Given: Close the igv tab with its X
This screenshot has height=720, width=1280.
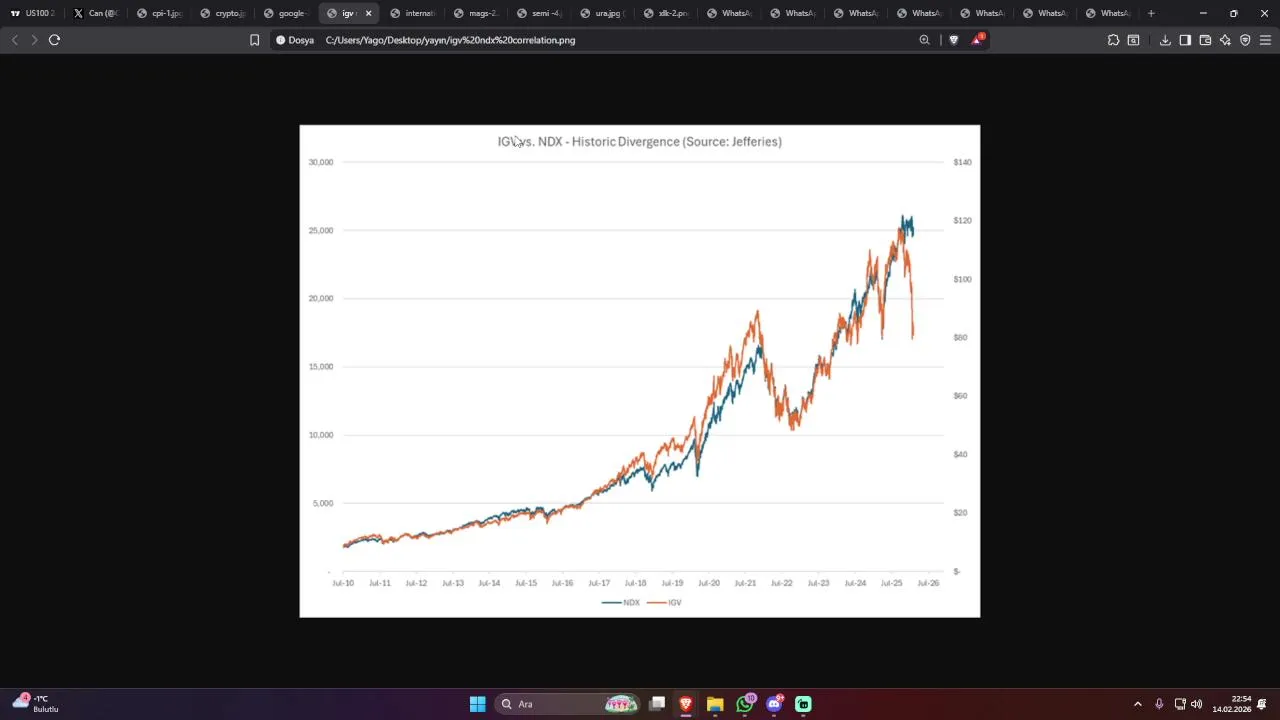Looking at the screenshot, I should (x=368, y=13).
